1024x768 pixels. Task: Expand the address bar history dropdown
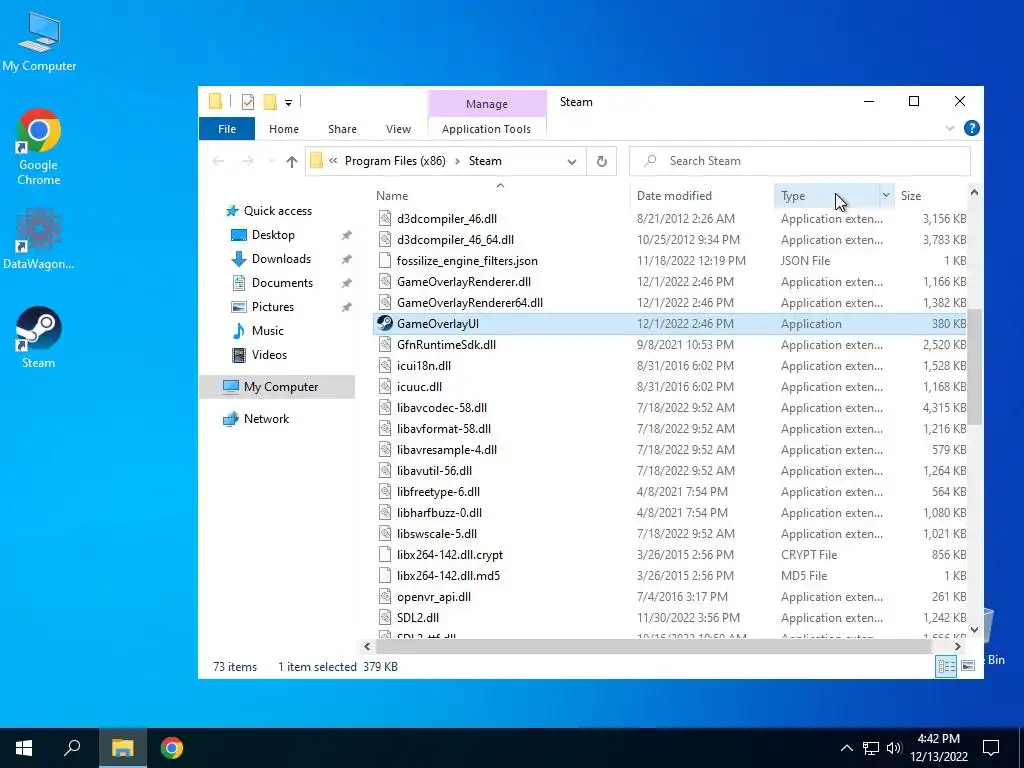(571, 161)
